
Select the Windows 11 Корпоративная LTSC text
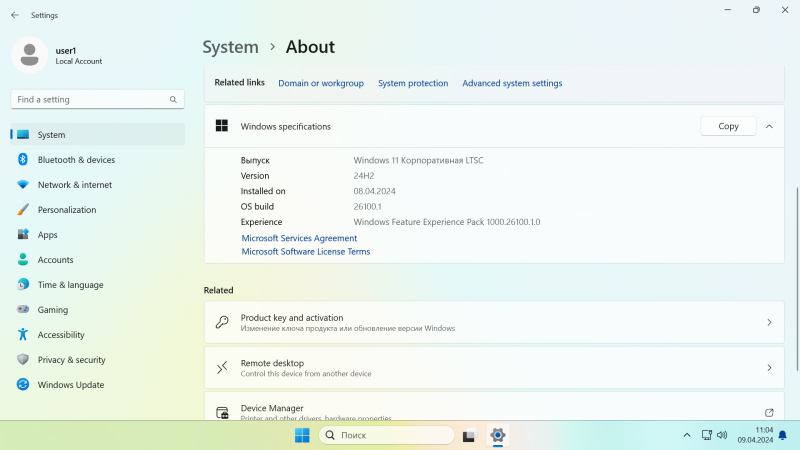(418, 160)
